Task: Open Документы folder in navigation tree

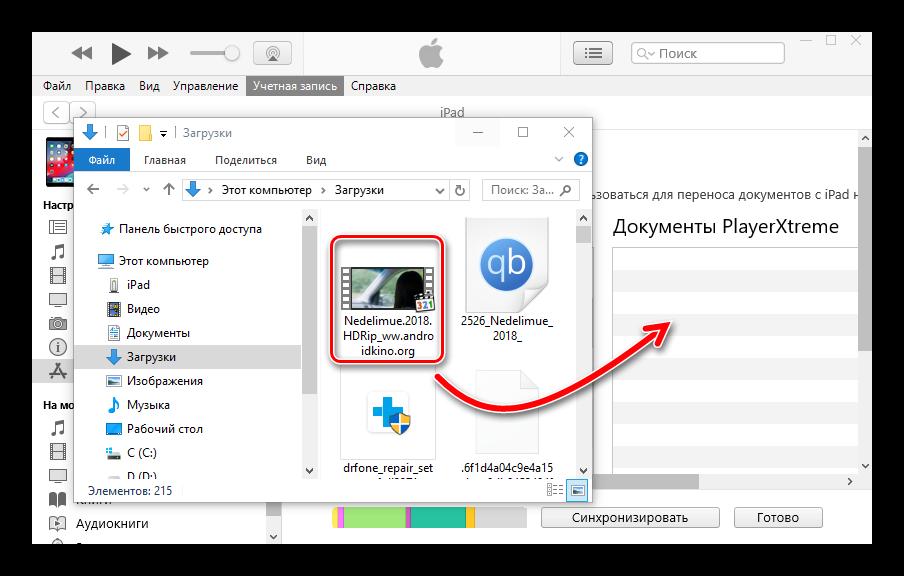Action: point(158,333)
